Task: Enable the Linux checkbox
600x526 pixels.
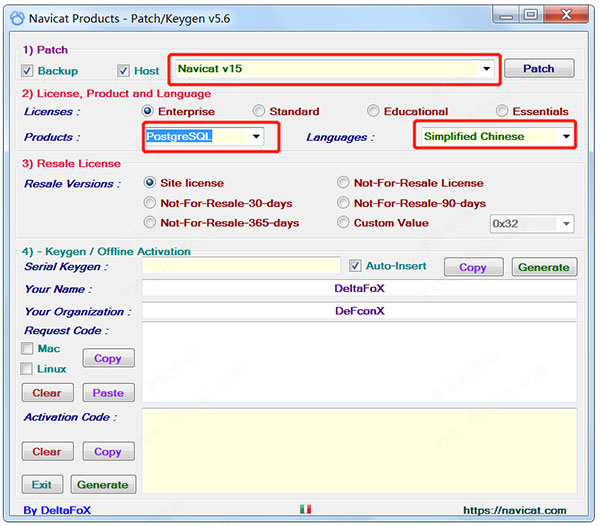Action: (x=26, y=369)
